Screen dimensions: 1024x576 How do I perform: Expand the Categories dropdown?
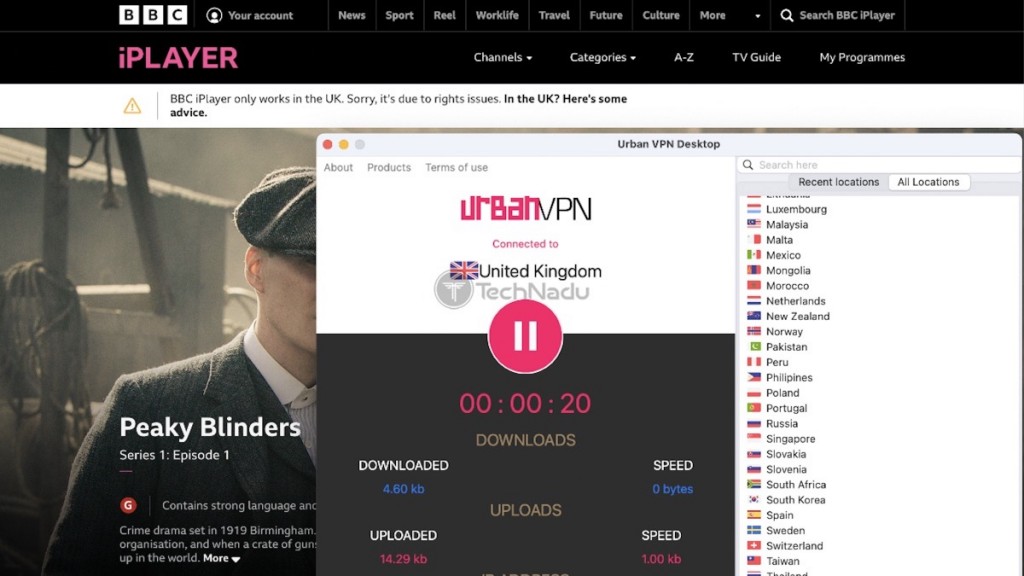pos(602,57)
